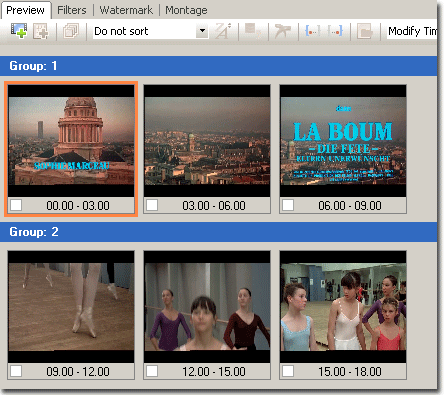The image size is (444, 395).
Task: Select the La Boum title thumbnail
Action: click(x=343, y=141)
